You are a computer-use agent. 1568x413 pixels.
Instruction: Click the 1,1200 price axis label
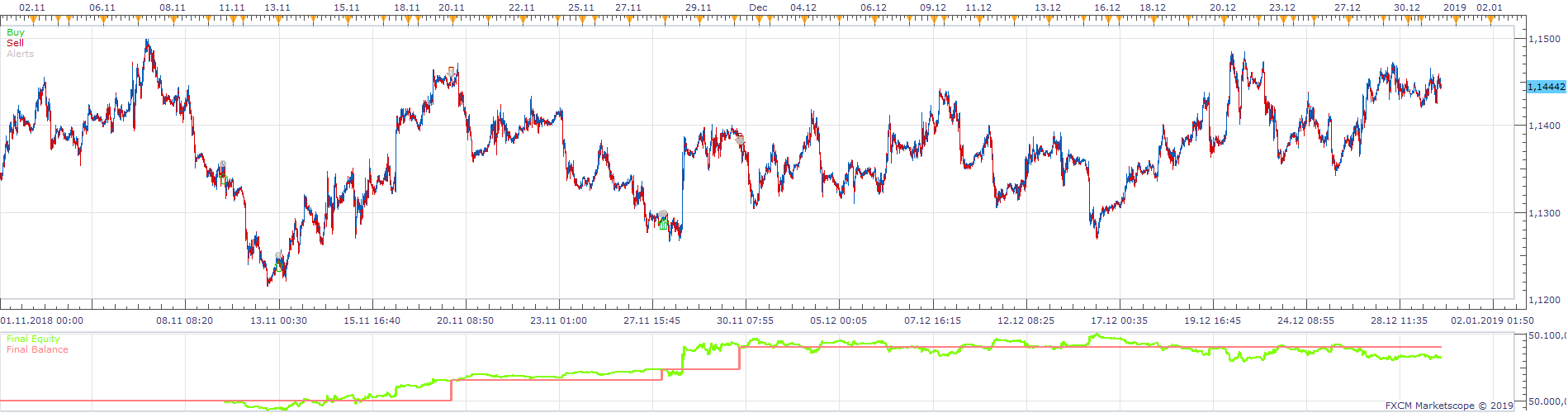coord(1544,300)
